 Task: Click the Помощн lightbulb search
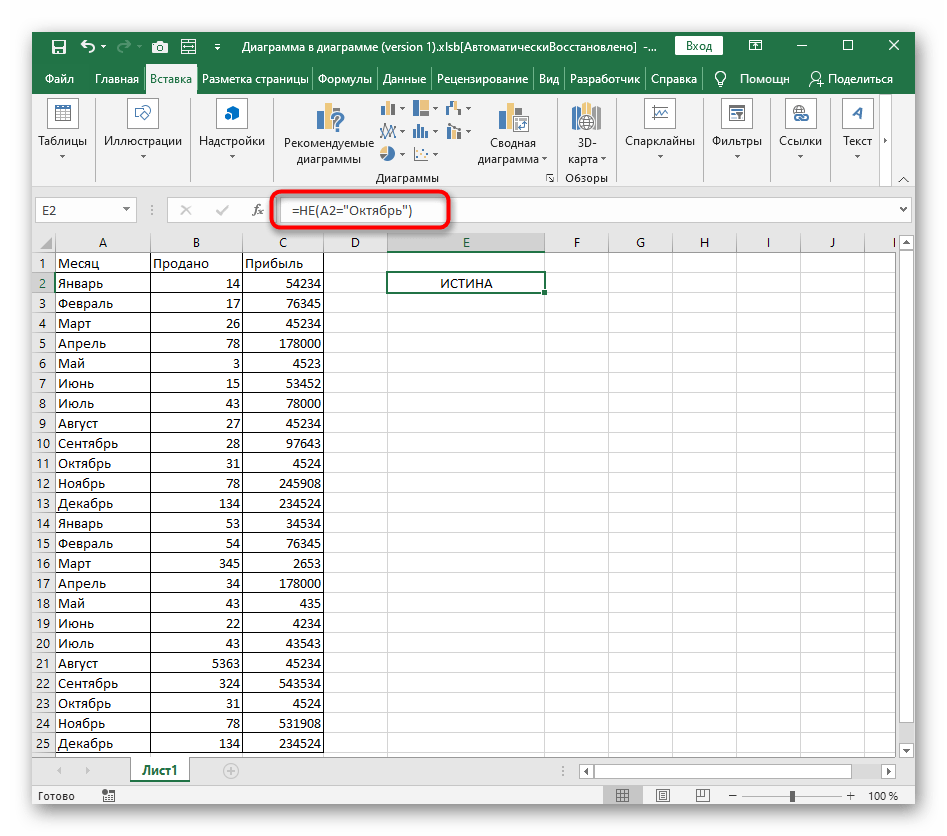point(752,79)
